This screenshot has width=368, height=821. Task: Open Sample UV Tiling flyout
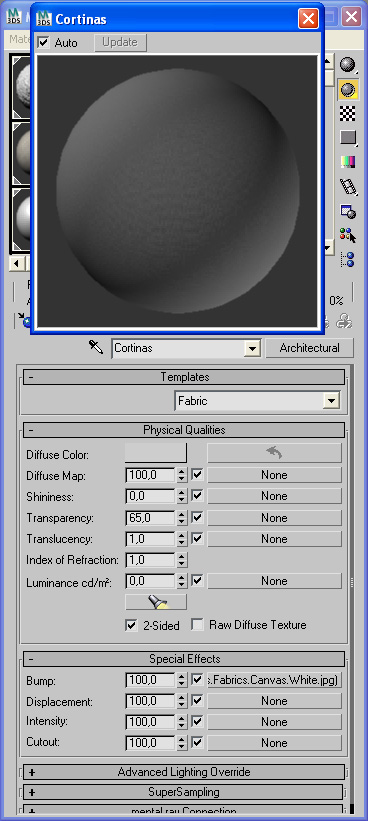348,138
